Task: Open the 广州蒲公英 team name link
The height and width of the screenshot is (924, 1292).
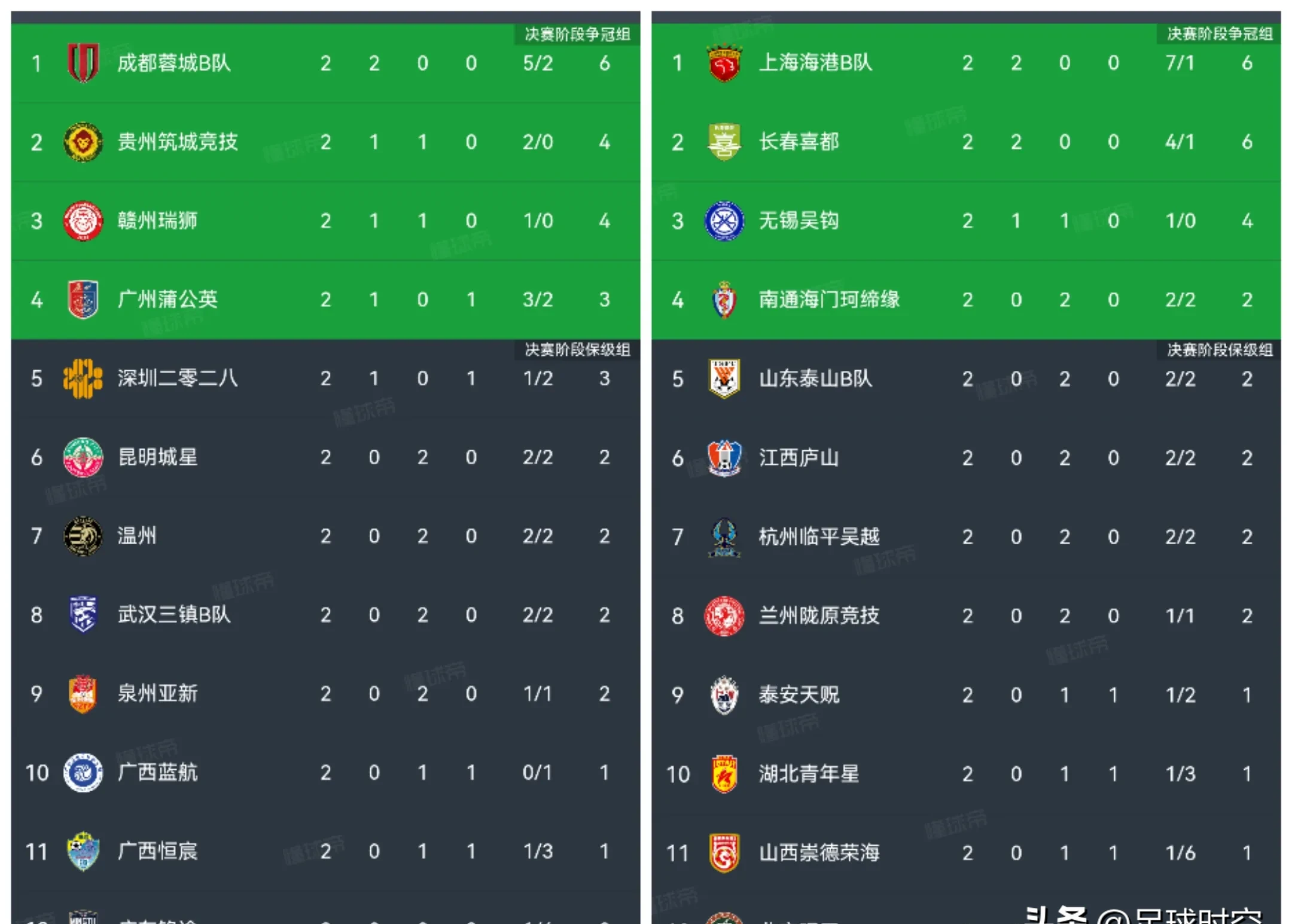Action: 167,299
